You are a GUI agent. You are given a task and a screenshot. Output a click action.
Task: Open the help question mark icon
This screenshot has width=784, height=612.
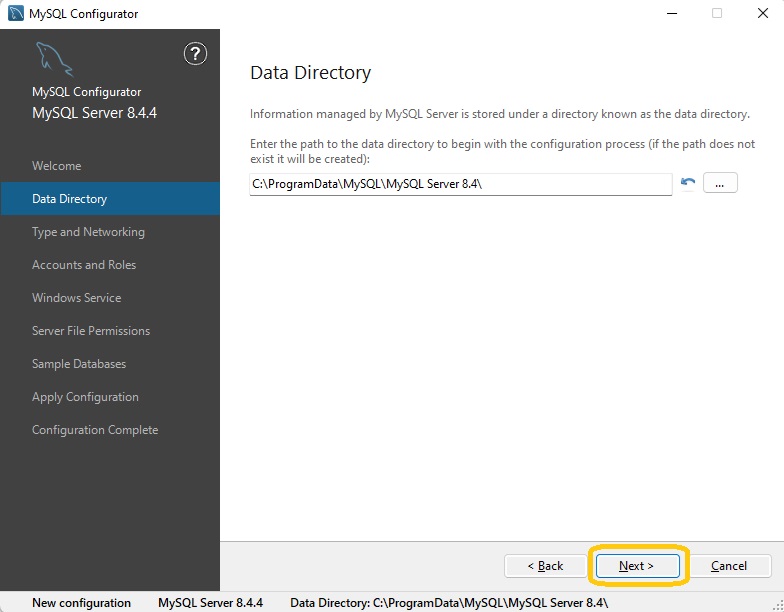(195, 54)
